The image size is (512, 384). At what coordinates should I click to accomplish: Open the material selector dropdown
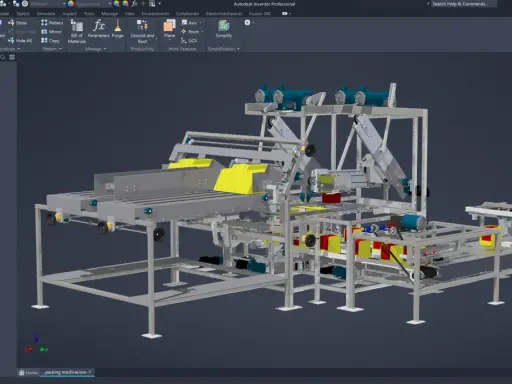[64, 4]
